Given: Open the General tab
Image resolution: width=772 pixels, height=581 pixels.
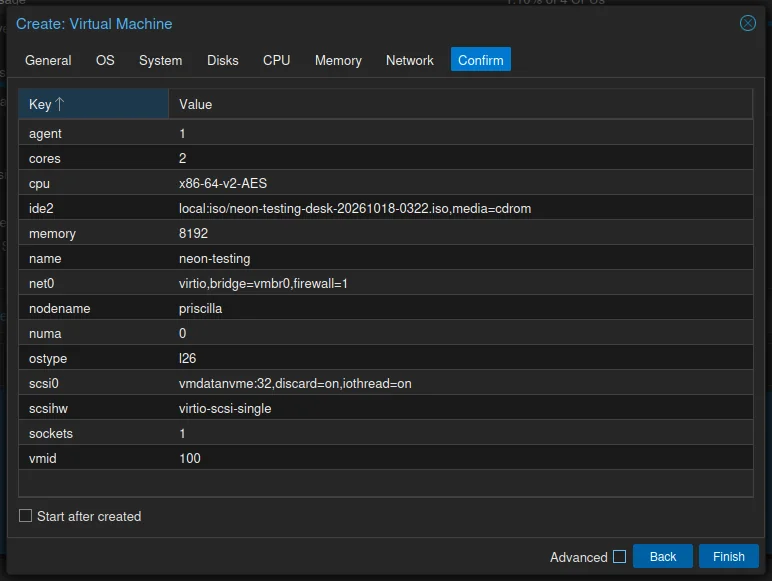Looking at the screenshot, I should click(x=48, y=60).
